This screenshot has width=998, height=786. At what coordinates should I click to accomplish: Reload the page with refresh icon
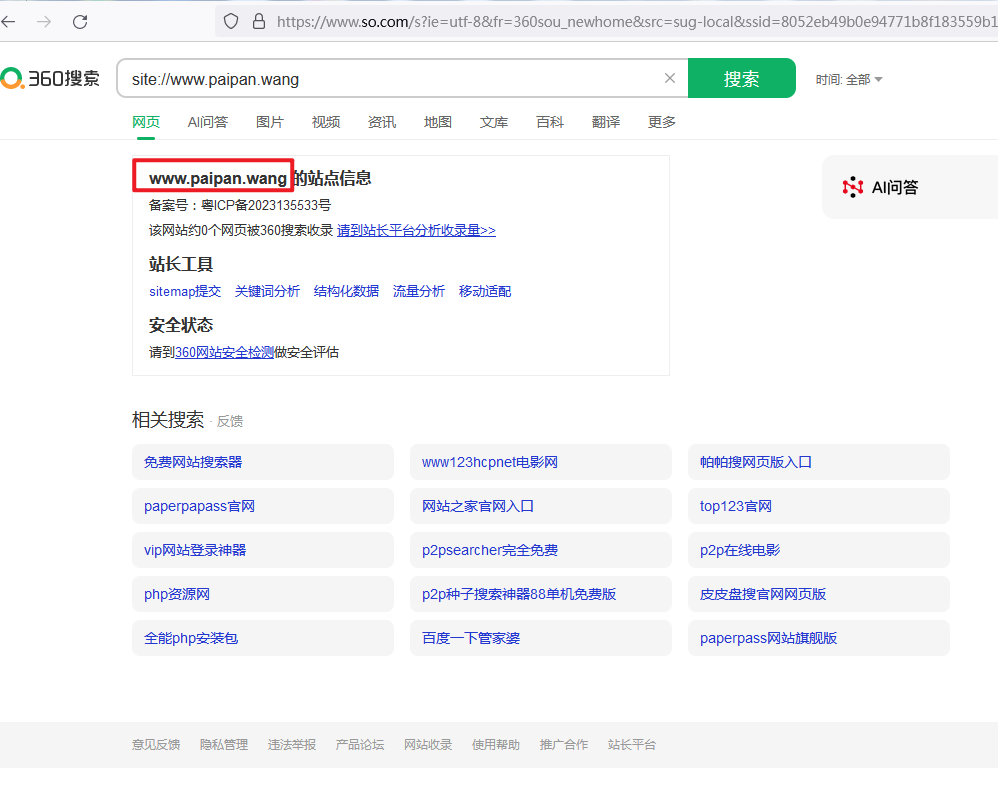point(80,22)
